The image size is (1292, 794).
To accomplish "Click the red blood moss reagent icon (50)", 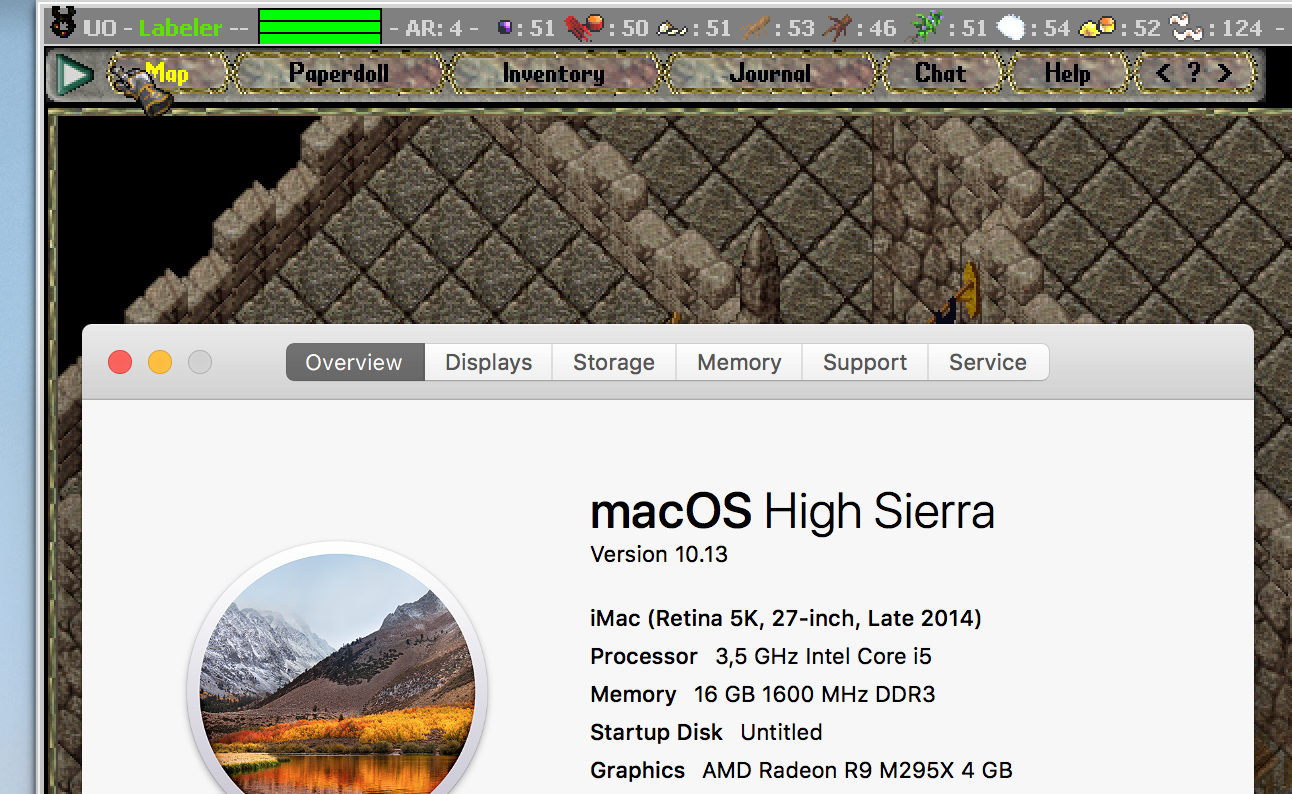I will point(582,27).
